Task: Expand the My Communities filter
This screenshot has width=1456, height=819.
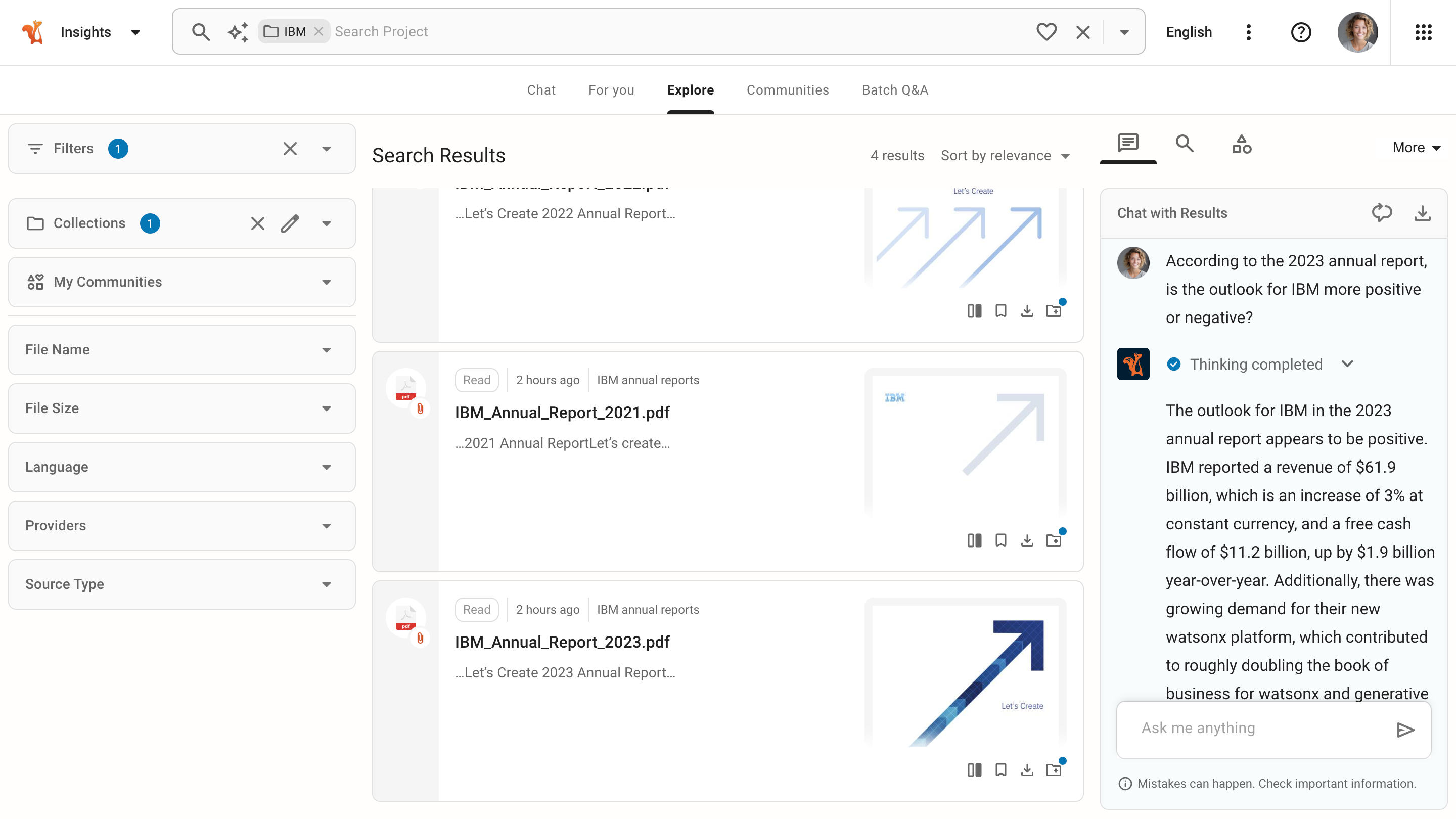Action: (327, 282)
